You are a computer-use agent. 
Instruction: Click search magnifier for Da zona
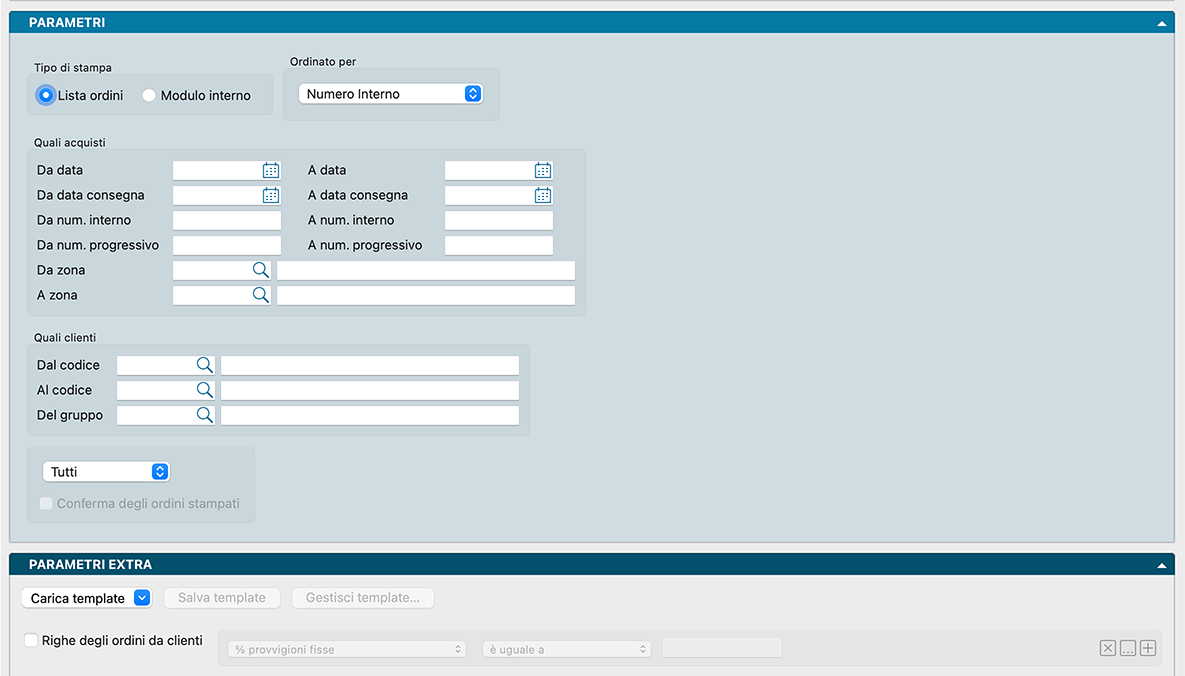click(x=260, y=270)
